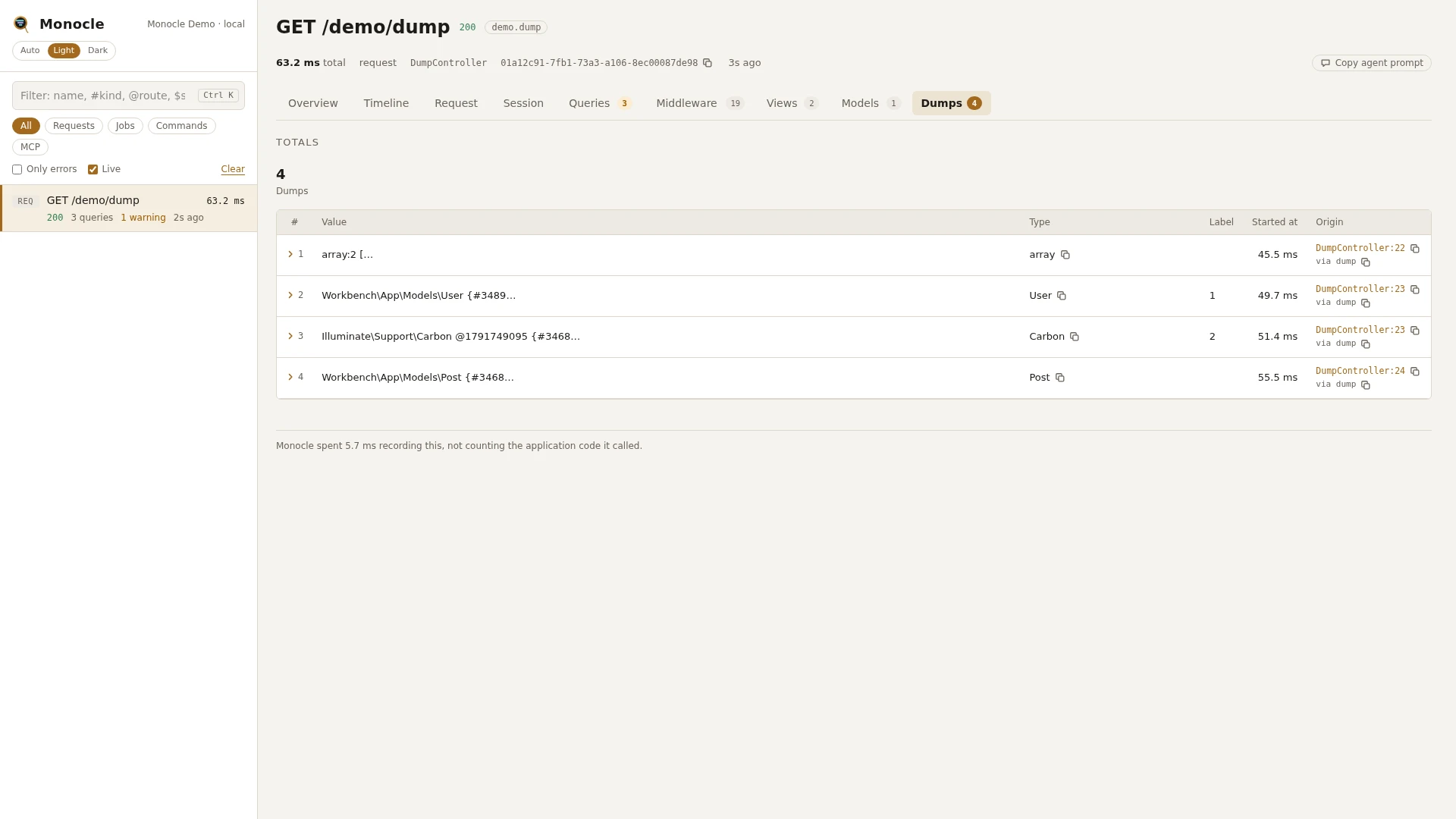Enable the Only errors checkbox
Viewport: 1456px width, 819px height.
click(x=17, y=170)
